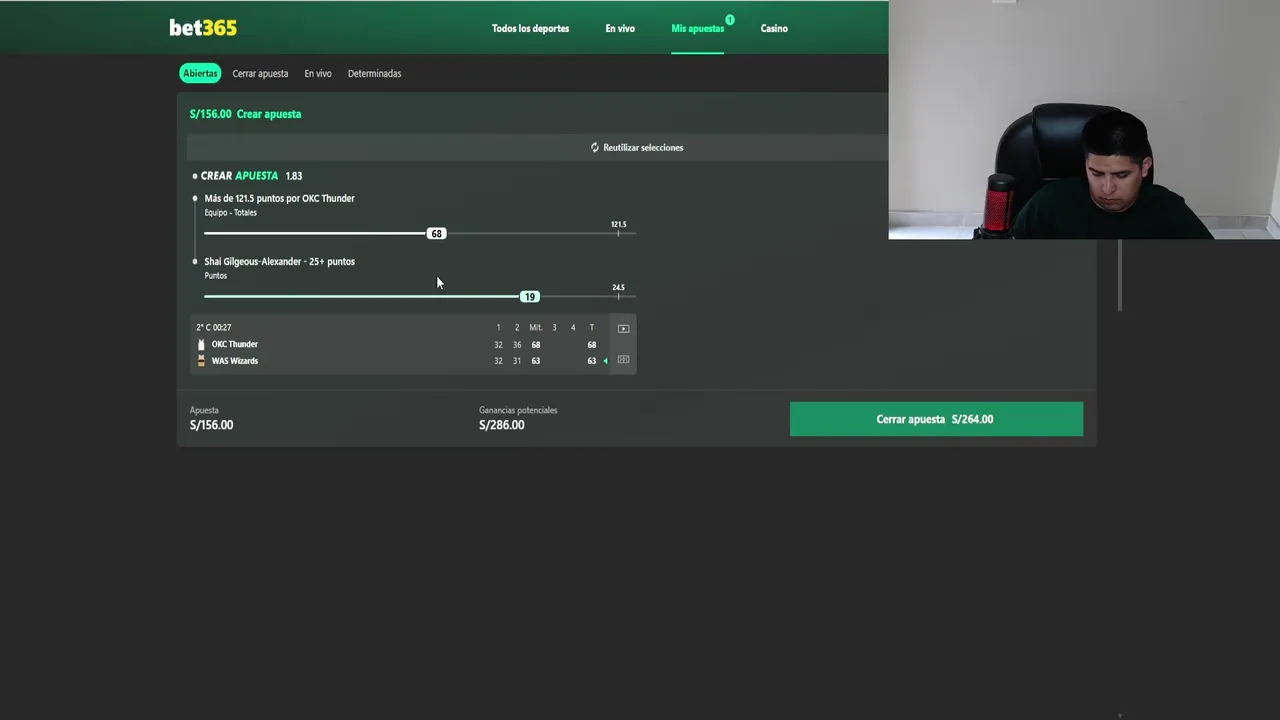Click the Mit. halftime column header
Image resolution: width=1280 pixels, height=720 pixels.
[x=535, y=327]
